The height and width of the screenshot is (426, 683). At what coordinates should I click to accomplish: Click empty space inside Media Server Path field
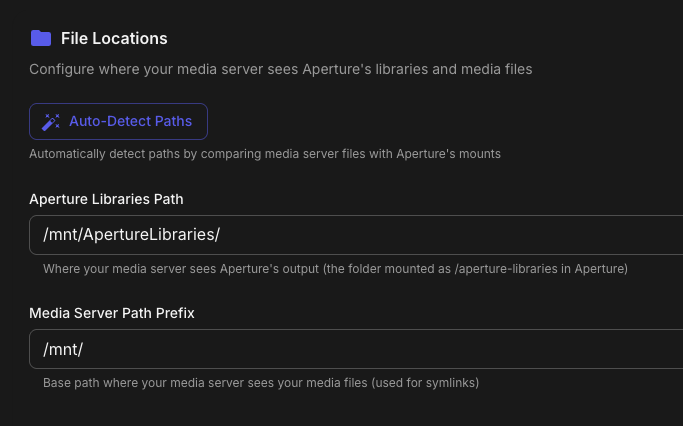[x=400, y=349]
